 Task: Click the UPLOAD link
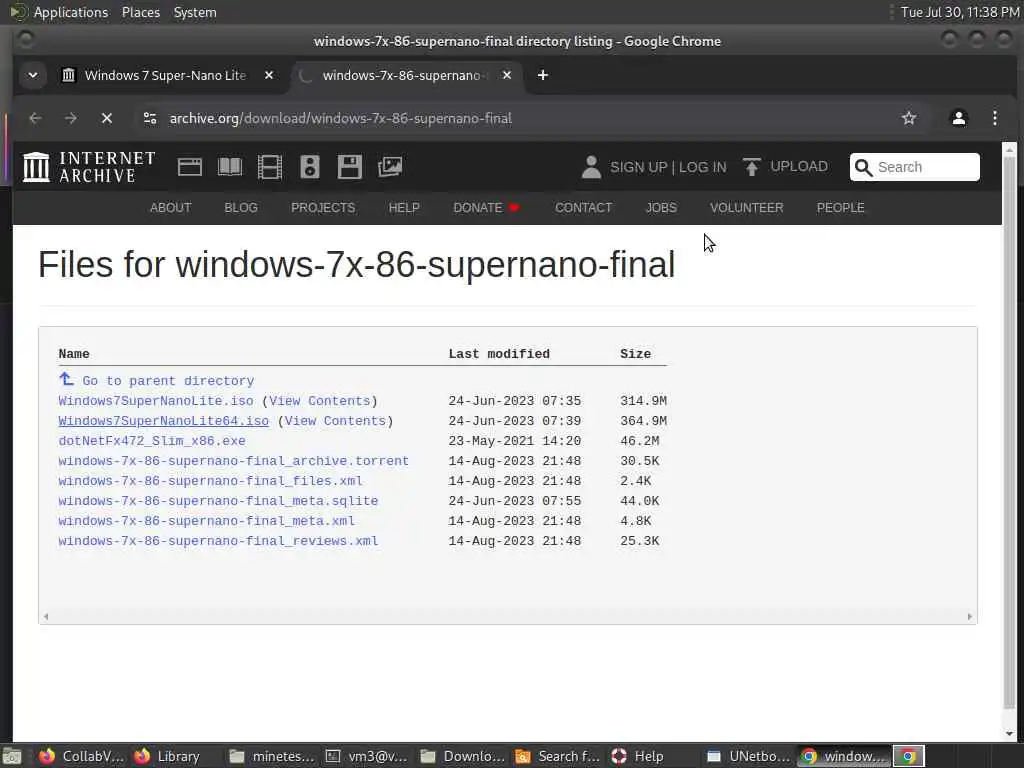pyautogui.click(x=799, y=167)
